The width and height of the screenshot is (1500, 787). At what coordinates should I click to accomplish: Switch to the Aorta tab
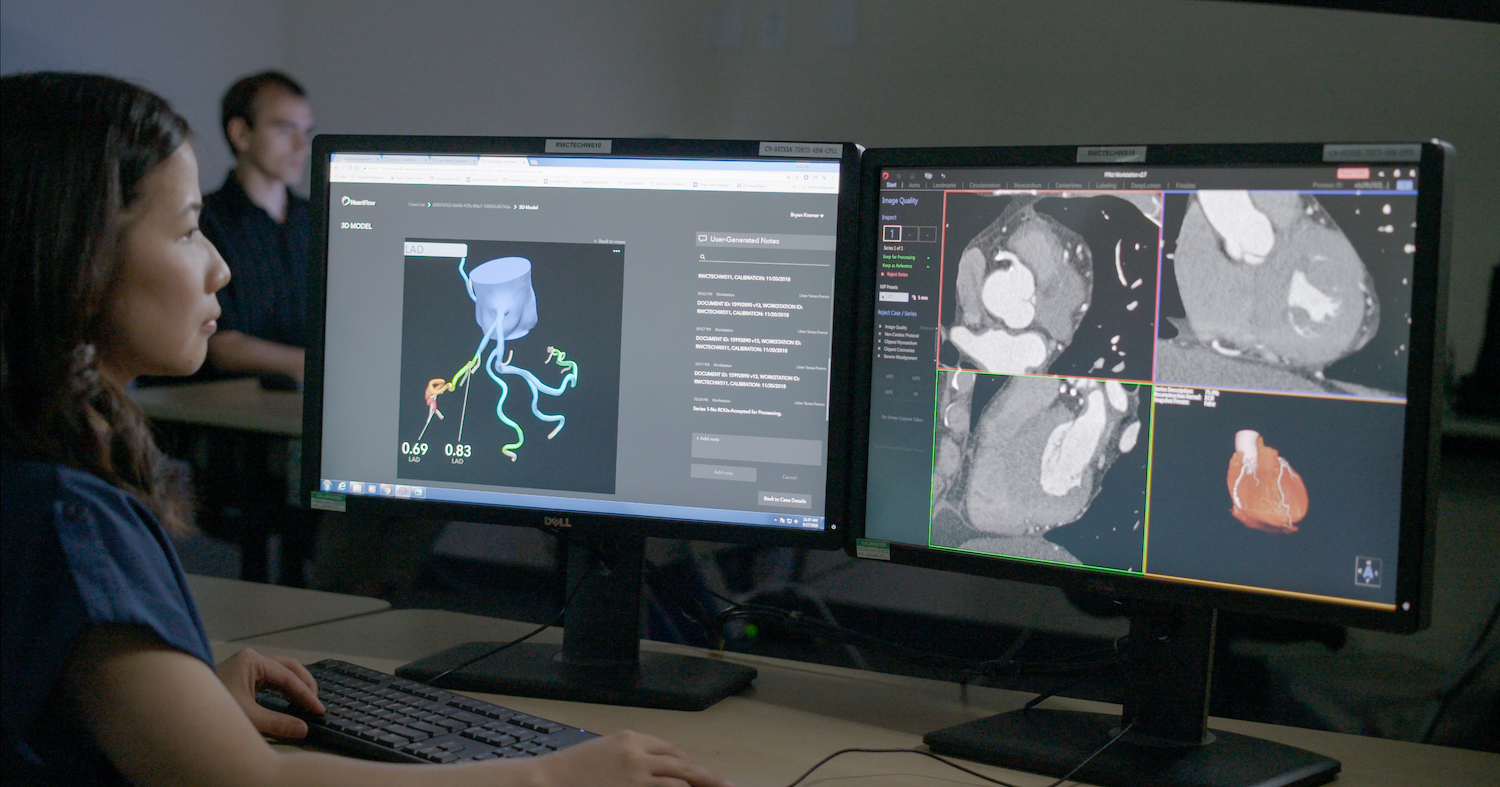[914, 185]
